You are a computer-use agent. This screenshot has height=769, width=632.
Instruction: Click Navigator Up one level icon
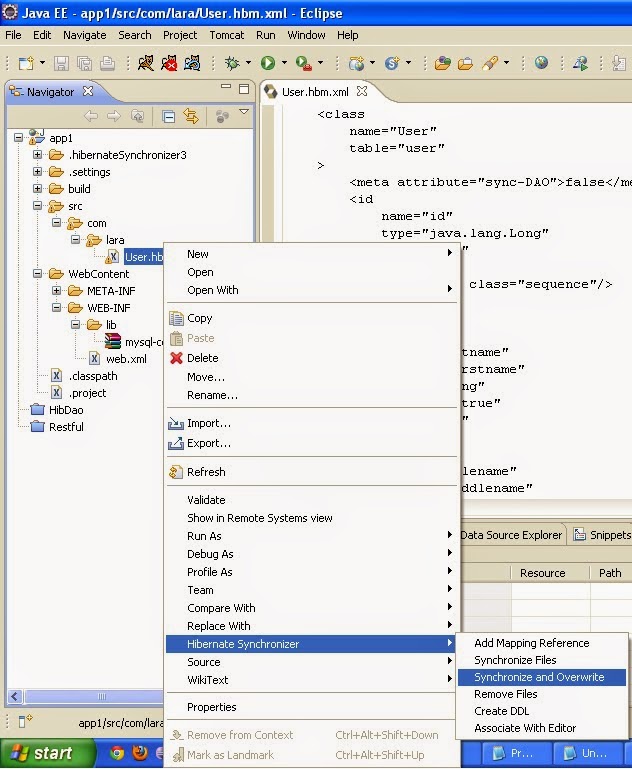138,116
